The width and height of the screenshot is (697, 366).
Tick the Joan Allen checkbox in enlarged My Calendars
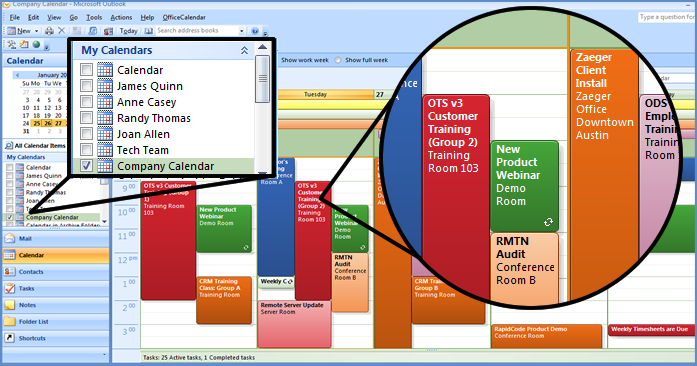(x=86, y=134)
